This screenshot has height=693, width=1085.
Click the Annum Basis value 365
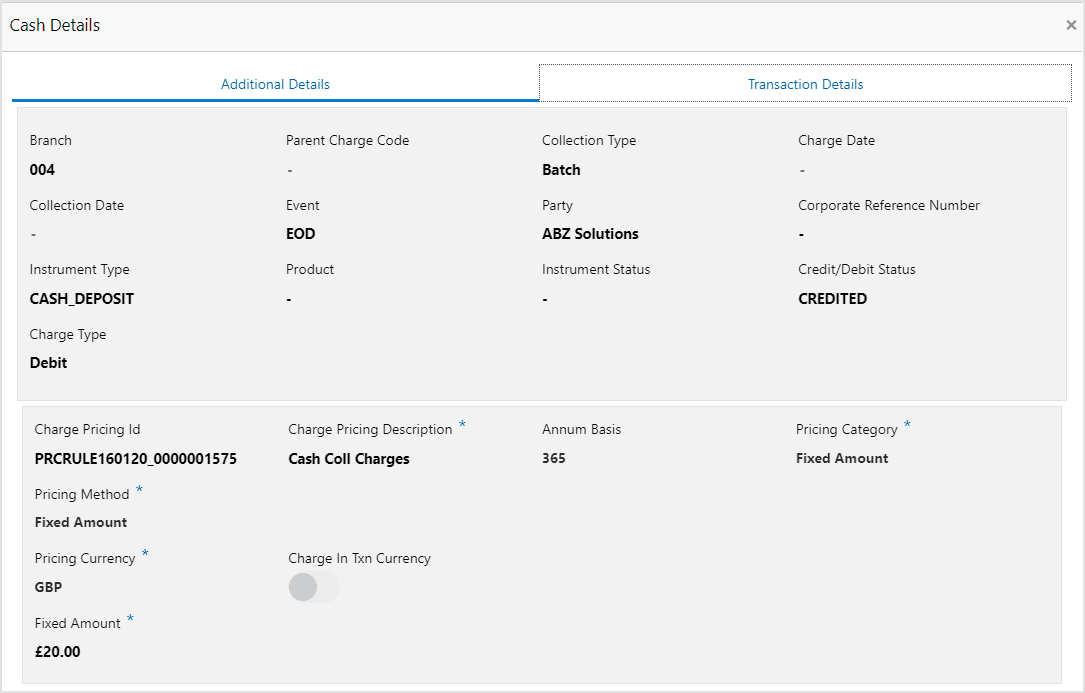tap(554, 458)
